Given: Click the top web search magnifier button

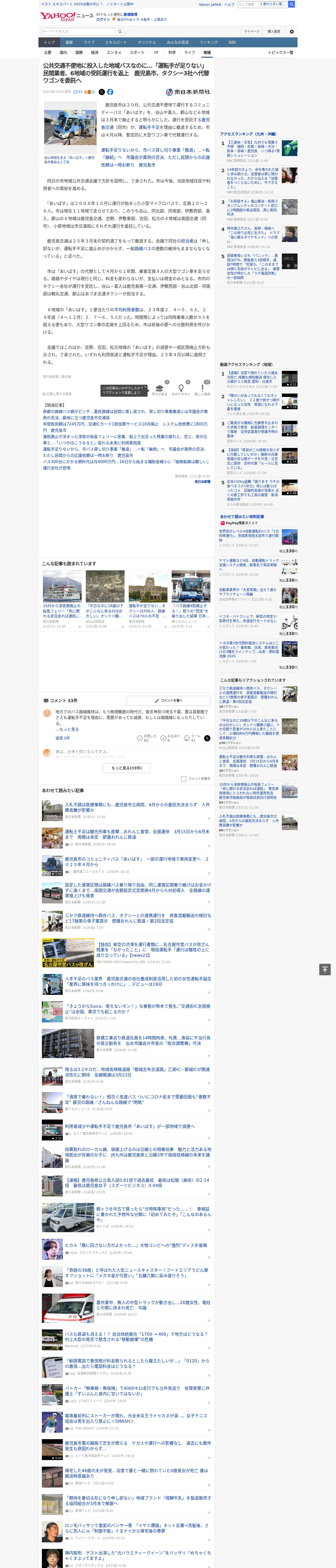Looking at the screenshot, I should click(x=292, y=4).
